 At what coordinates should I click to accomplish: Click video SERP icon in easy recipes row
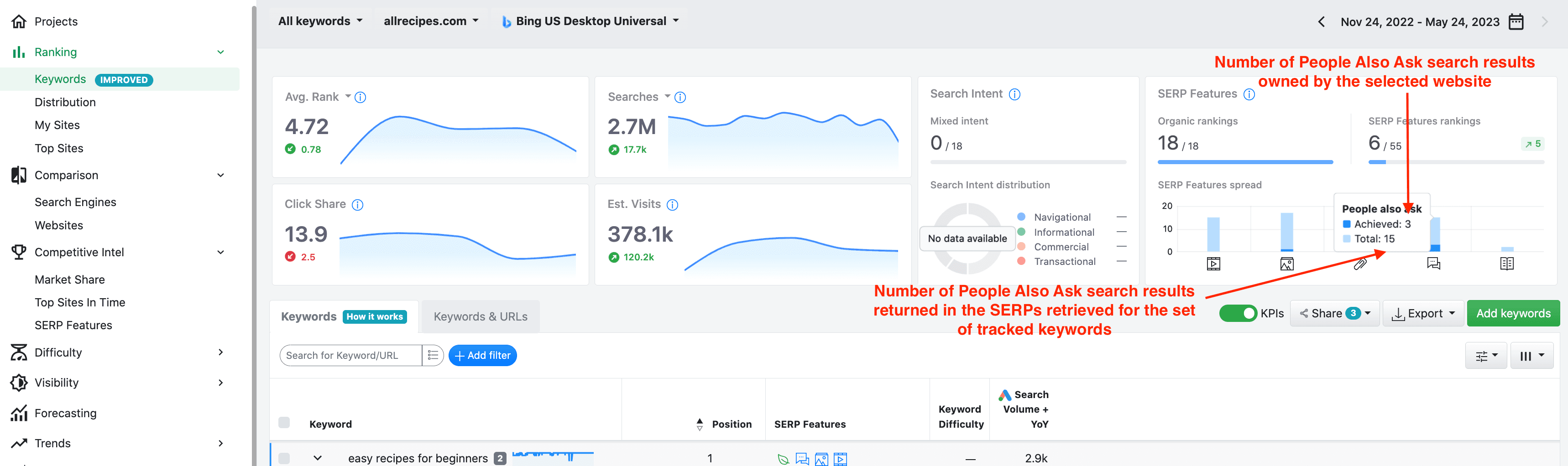tap(840, 459)
